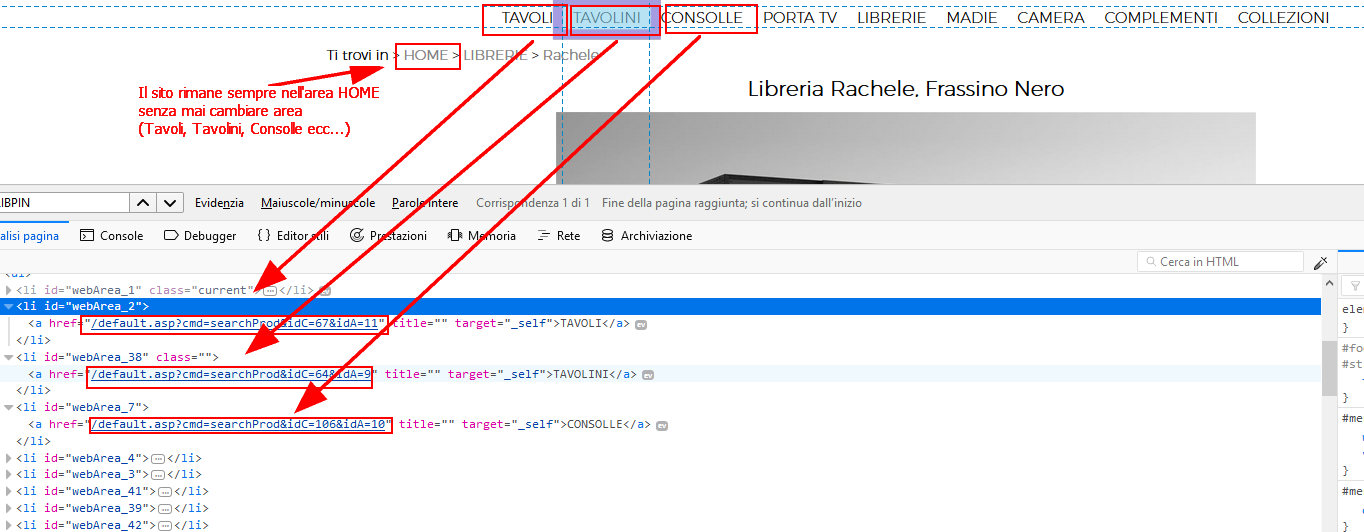Toggle Evidenzia highlight-all option

click(219, 203)
